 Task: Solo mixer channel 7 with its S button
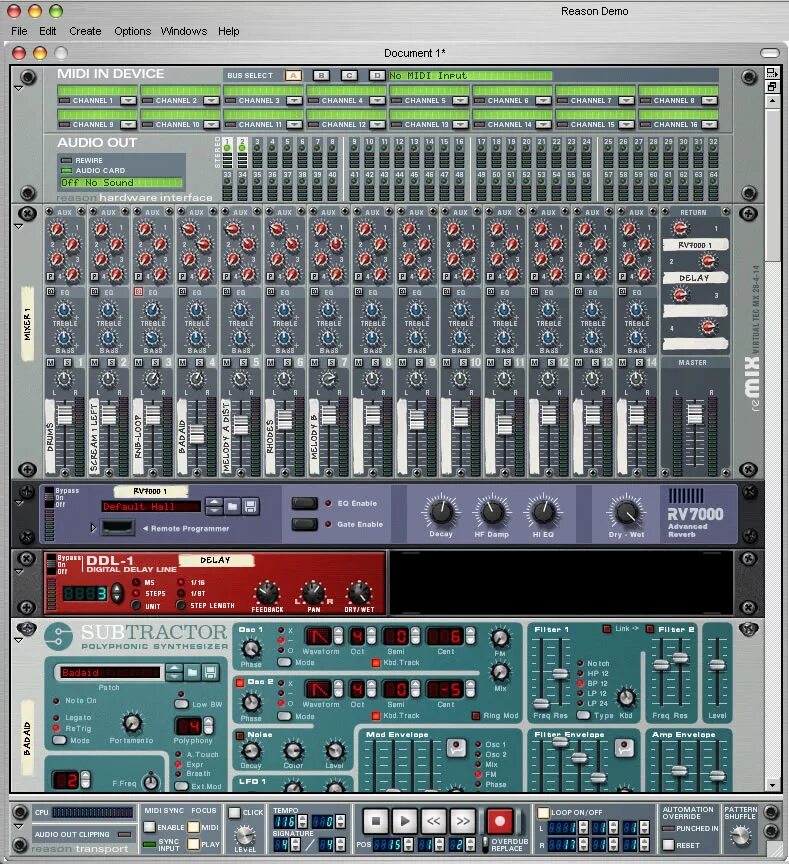click(x=331, y=363)
